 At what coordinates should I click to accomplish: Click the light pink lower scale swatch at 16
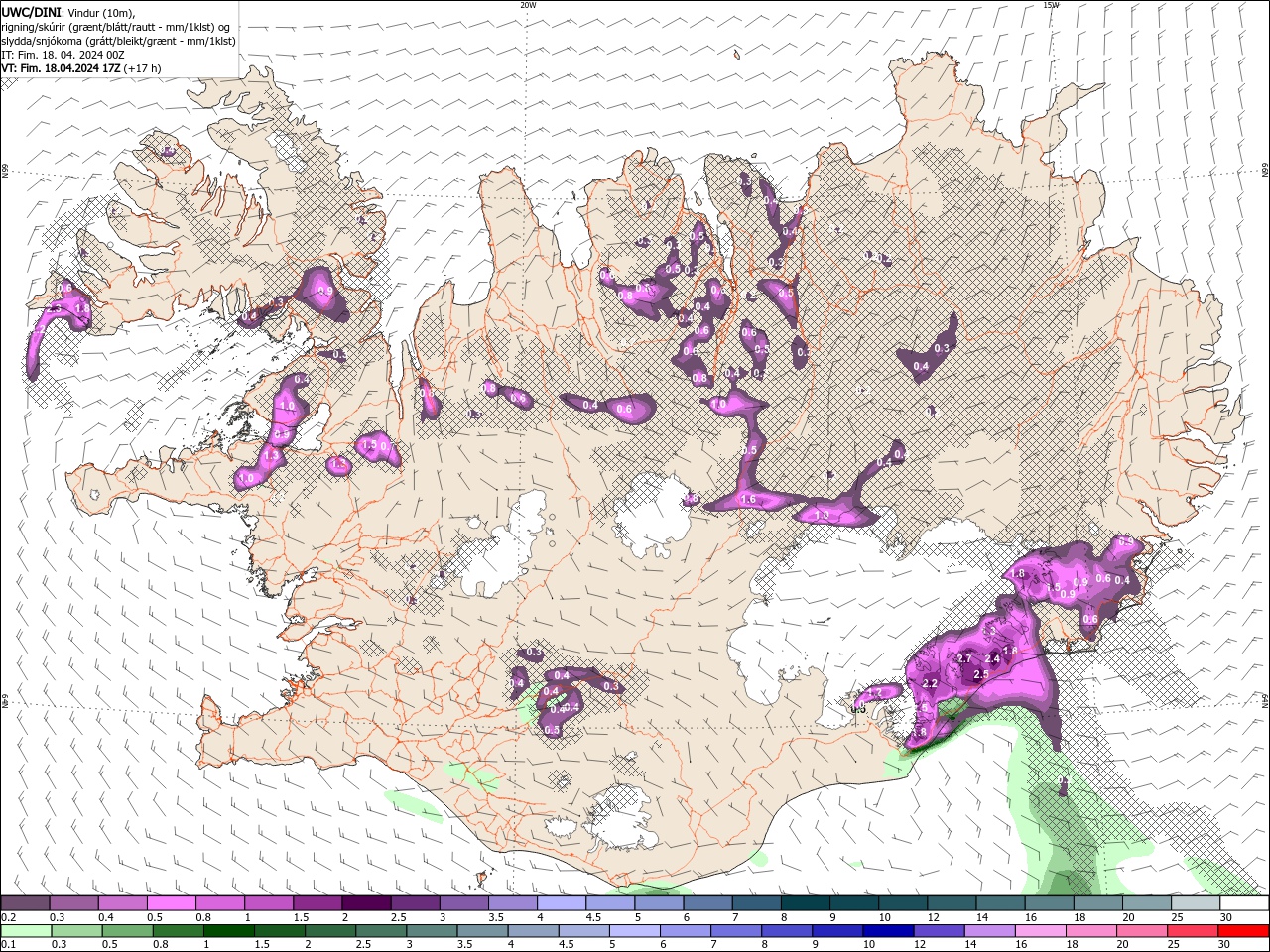coord(1039,931)
